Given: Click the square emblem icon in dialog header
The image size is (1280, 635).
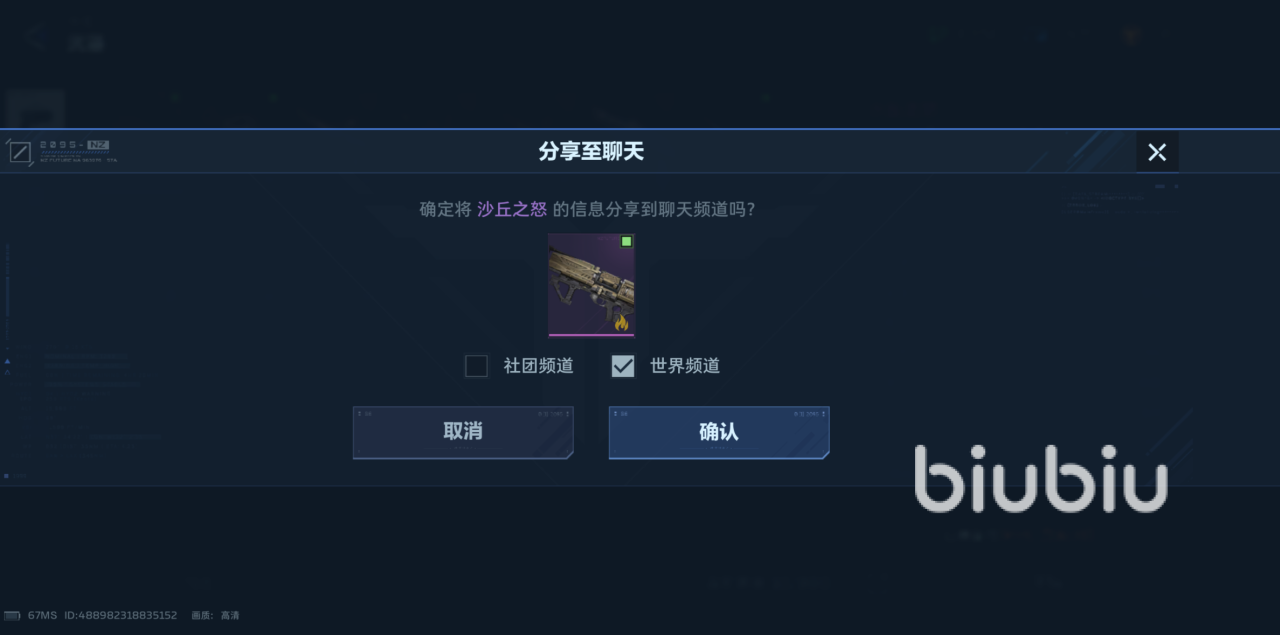Looking at the screenshot, I should point(19,153).
